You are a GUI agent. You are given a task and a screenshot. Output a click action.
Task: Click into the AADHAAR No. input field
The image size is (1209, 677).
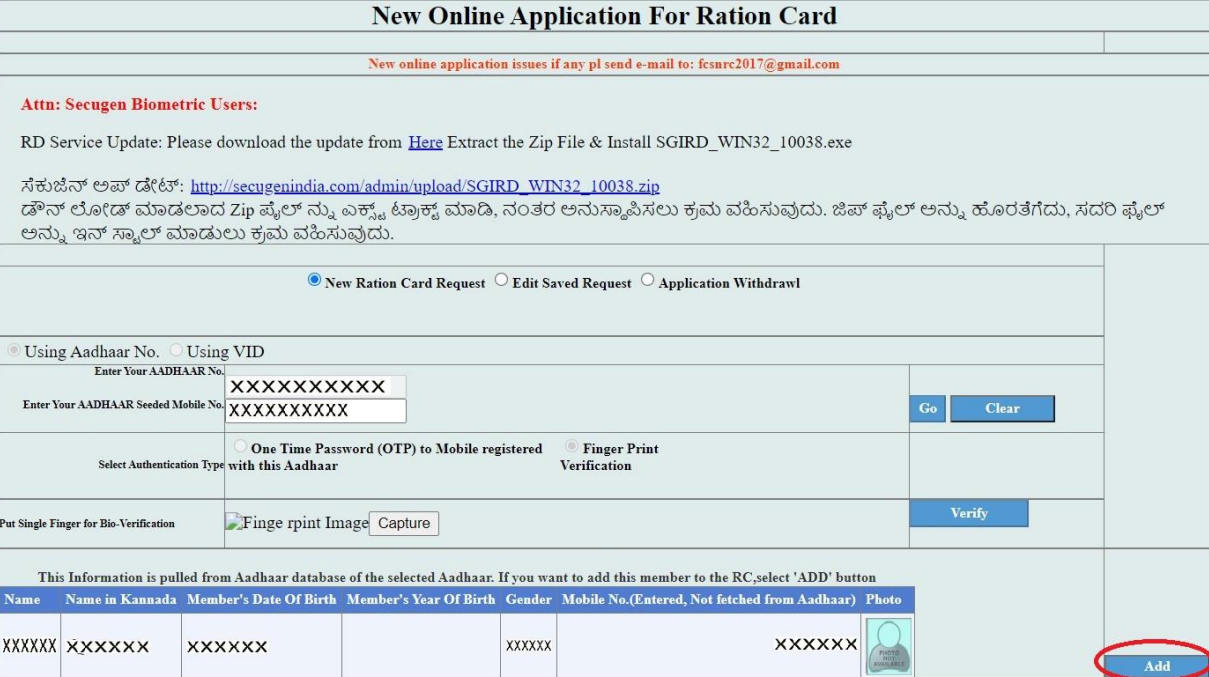(315, 387)
